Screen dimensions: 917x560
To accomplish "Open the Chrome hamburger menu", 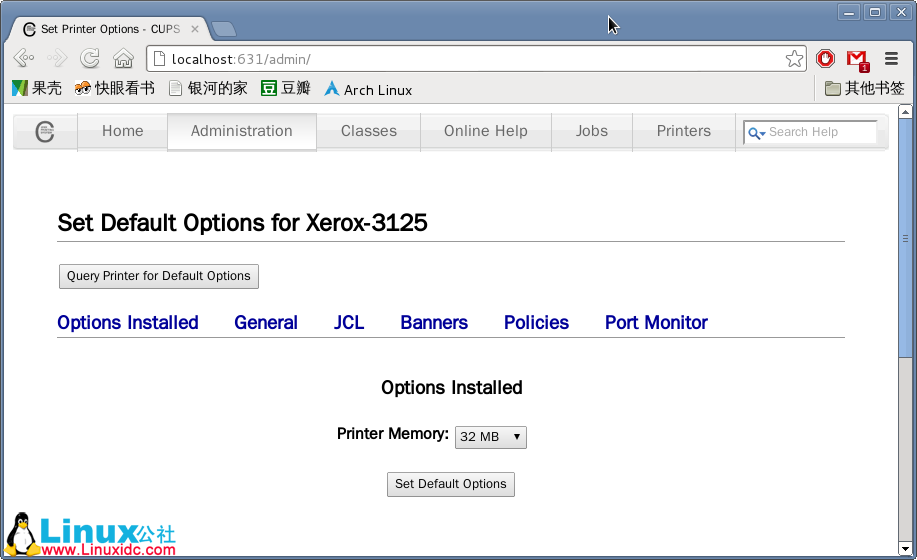I will point(891,59).
